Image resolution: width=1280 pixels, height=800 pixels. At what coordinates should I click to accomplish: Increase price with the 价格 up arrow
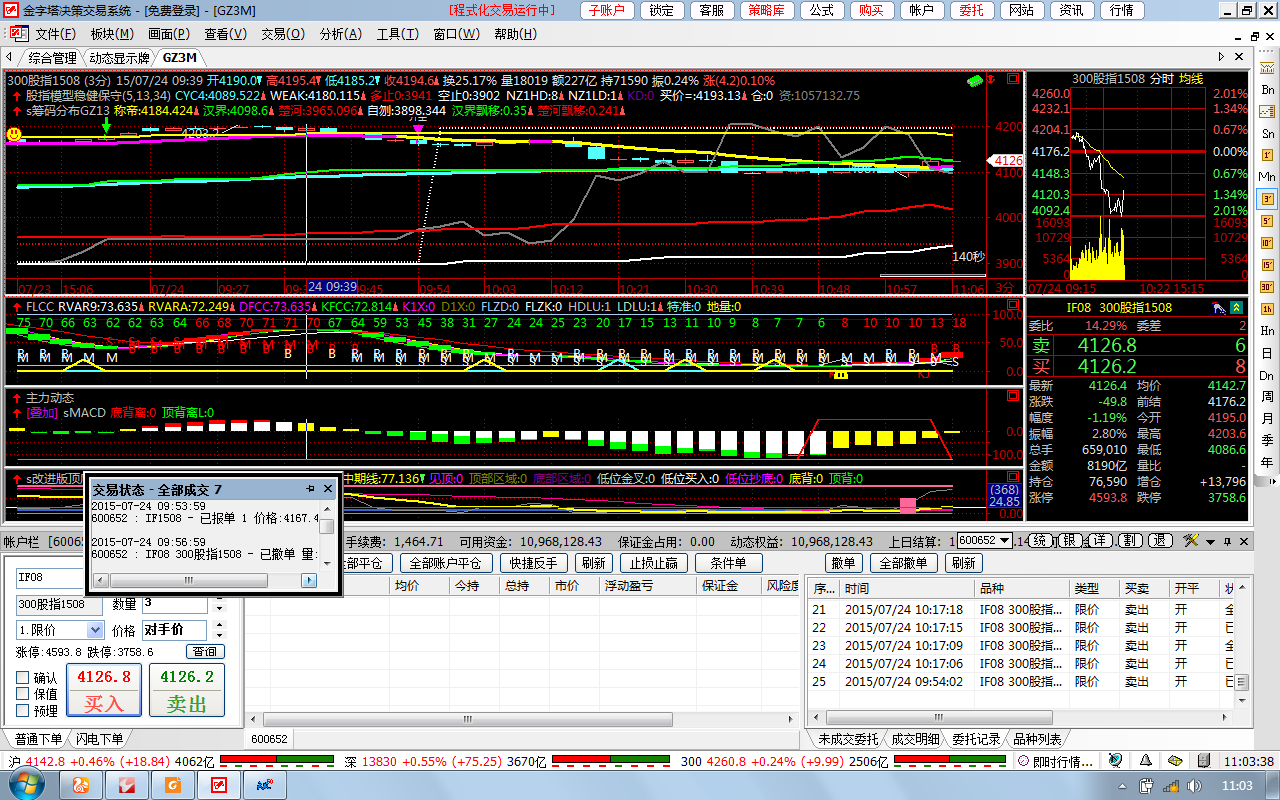pyautogui.click(x=219, y=626)
